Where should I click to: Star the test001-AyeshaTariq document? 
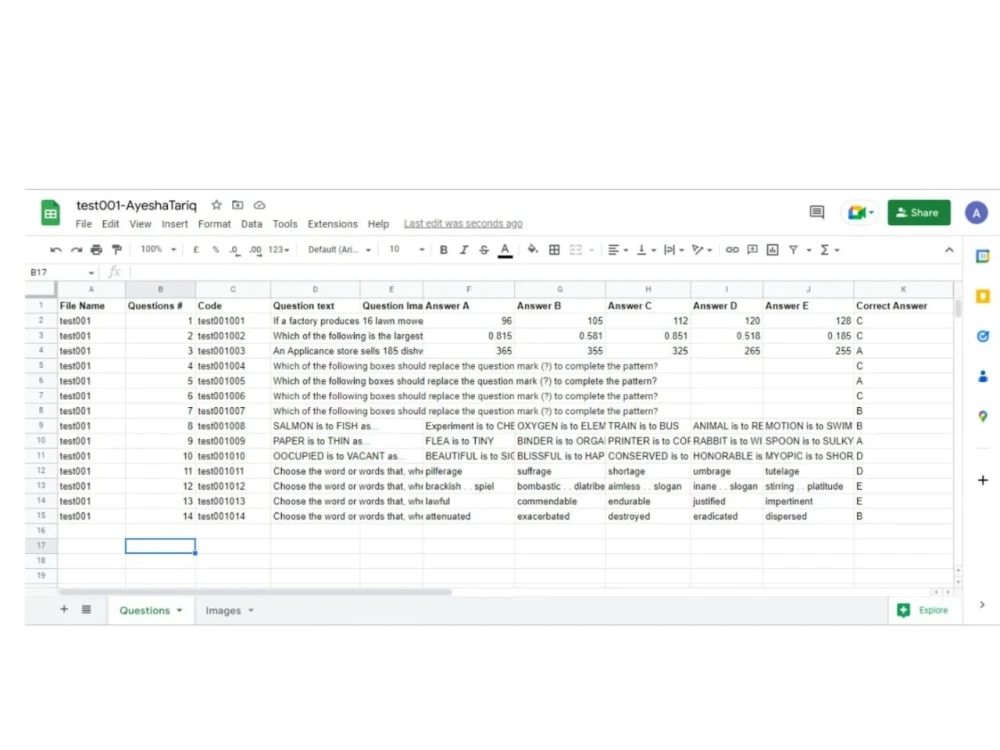(x=216, y=205)
